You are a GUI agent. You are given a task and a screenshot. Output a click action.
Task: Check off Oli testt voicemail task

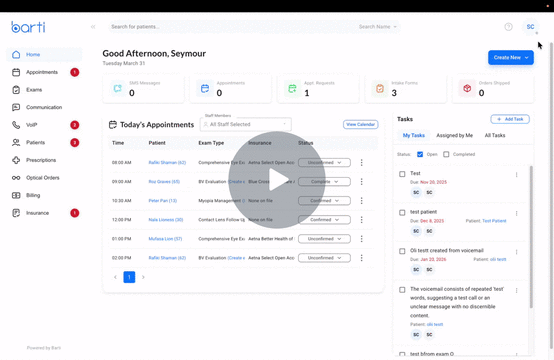(x=402, y=251)
